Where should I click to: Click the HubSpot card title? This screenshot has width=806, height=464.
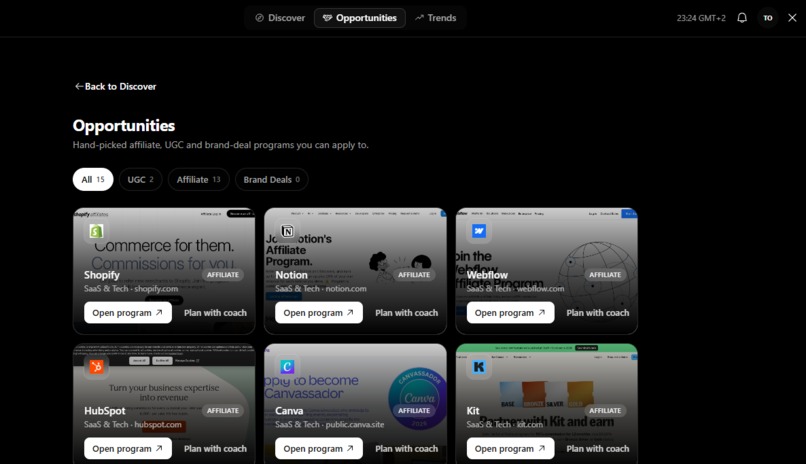pyautogui.click(x=105, y=411)
